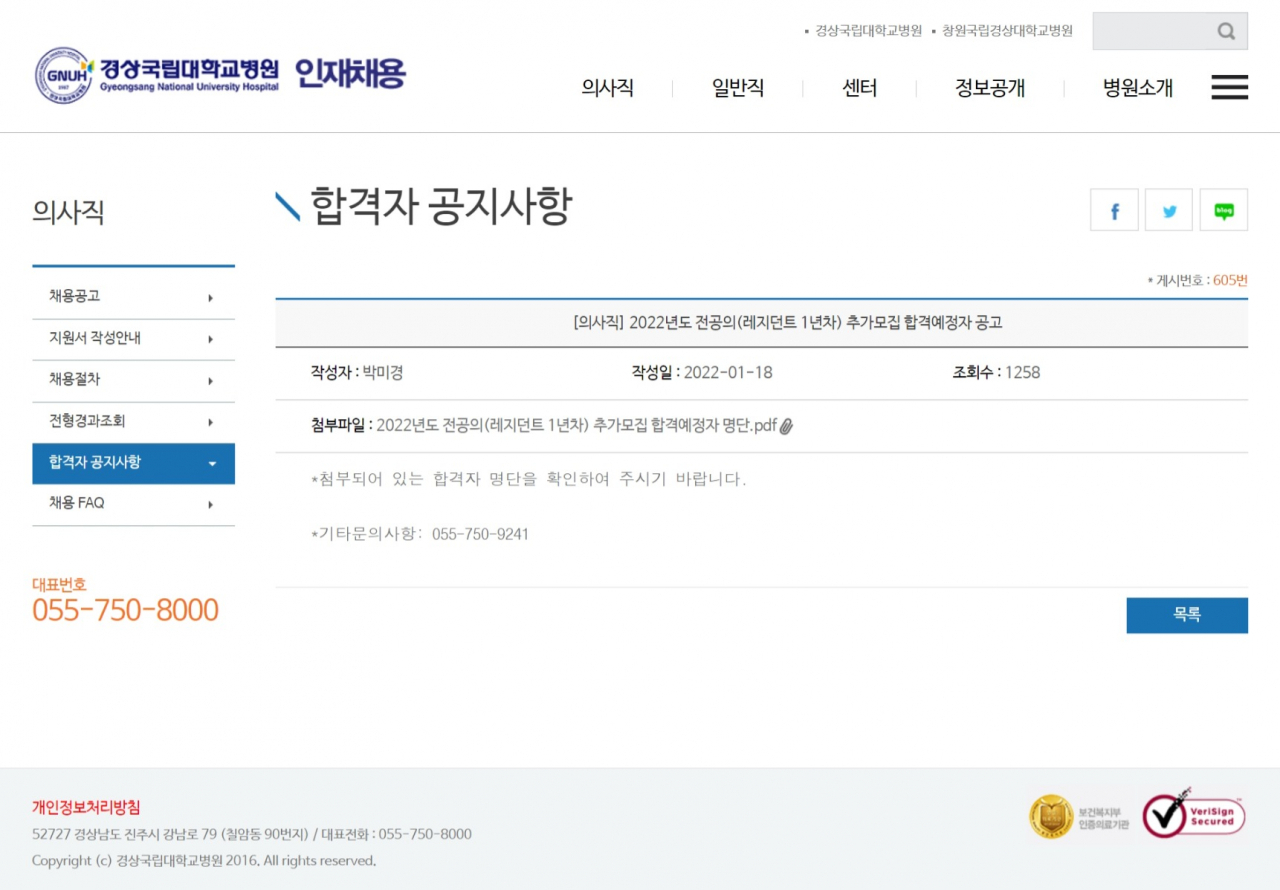Viewport: 1280px width, 890px height.
Task: Open the 개인정보처리방침 footer link
Action: pos(86,807)
